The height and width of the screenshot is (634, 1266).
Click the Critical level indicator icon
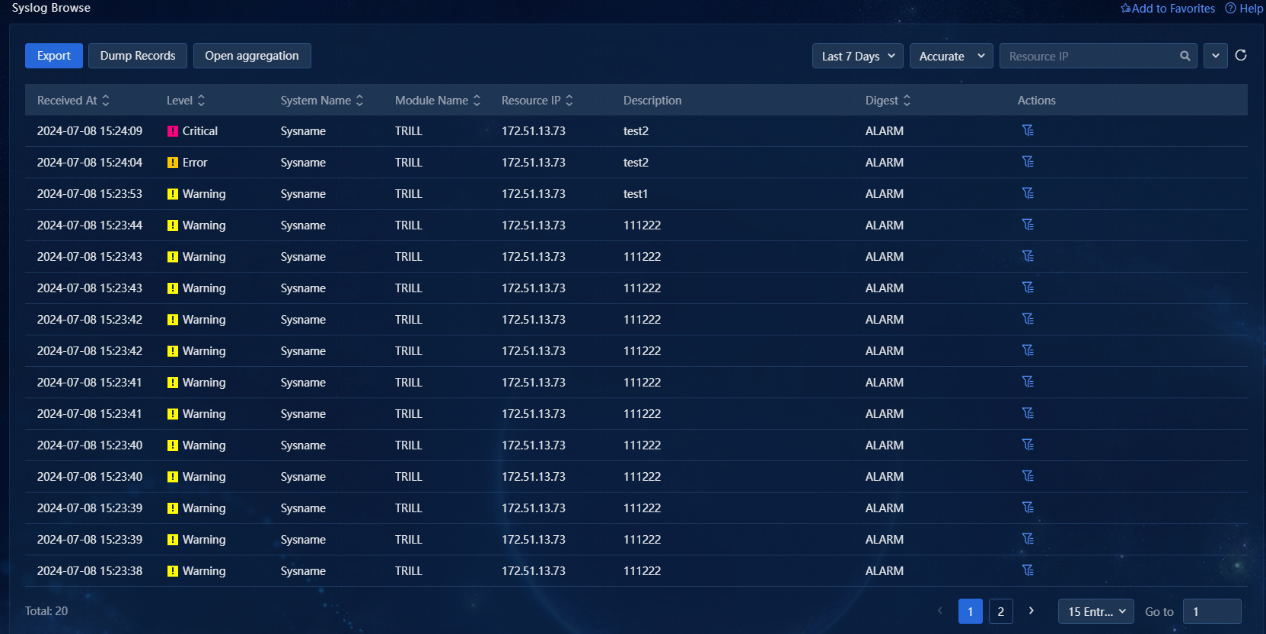point(172,131)
